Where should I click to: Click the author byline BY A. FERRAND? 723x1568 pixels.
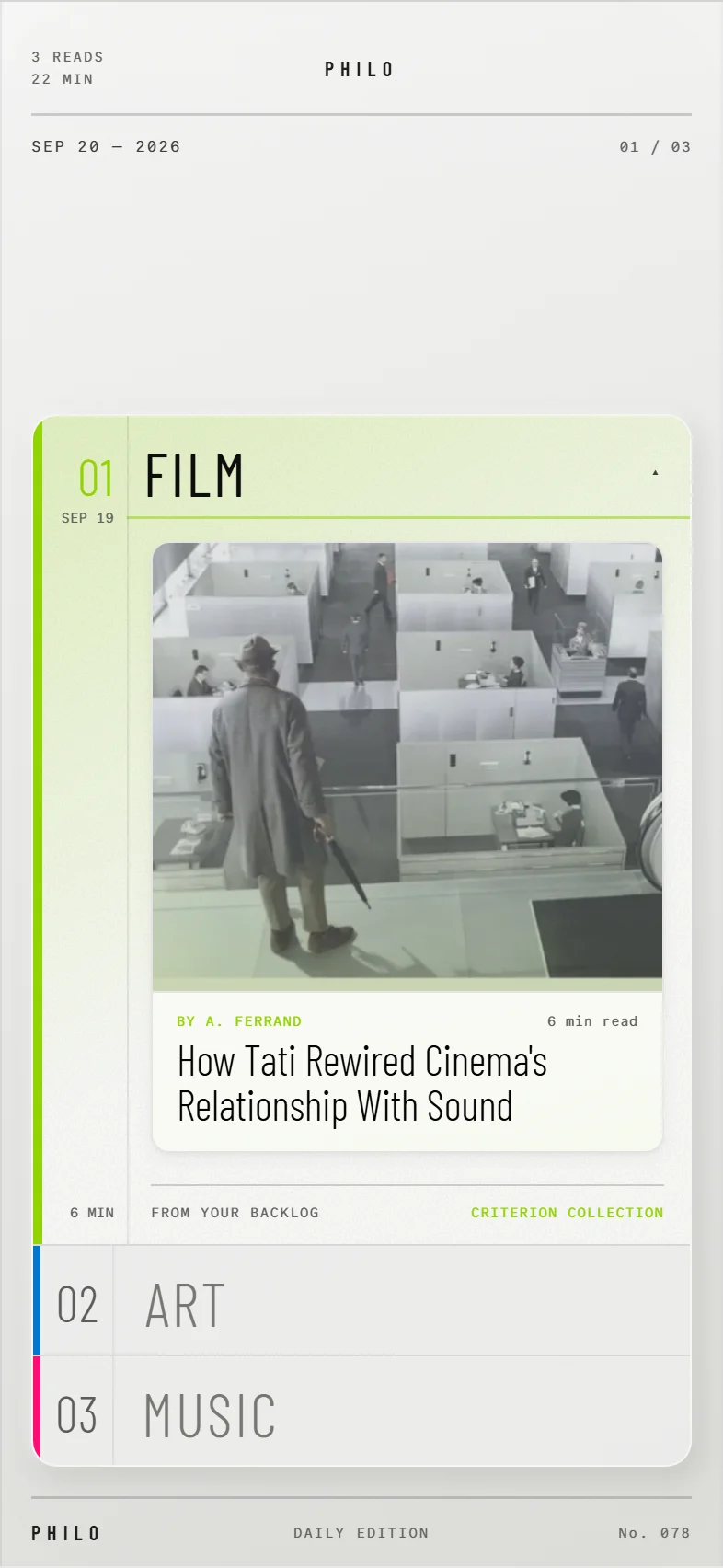[239, 1021]
